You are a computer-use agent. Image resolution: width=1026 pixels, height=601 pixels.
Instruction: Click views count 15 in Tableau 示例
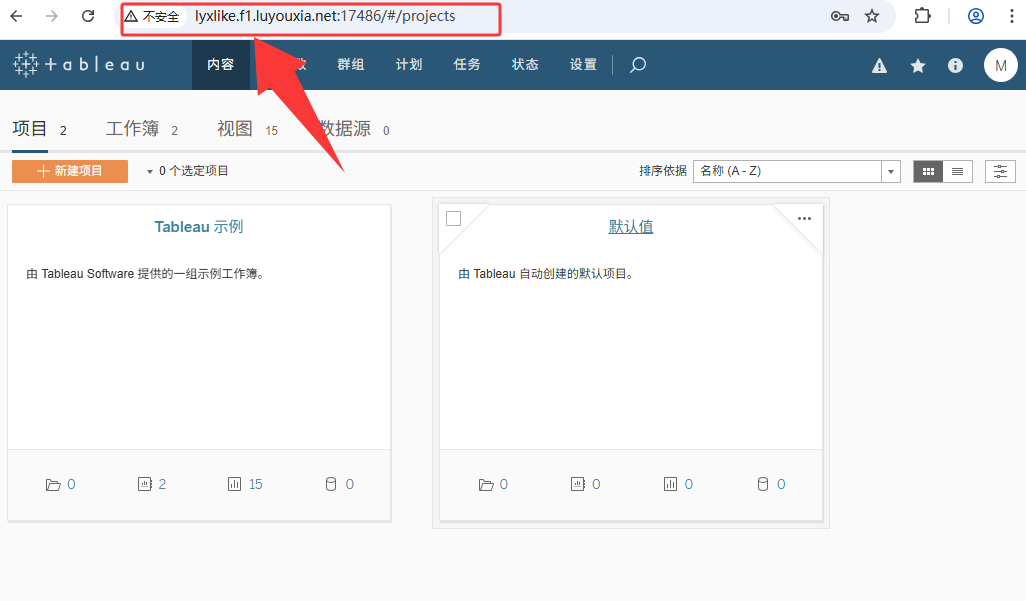(x=245, y=484)
